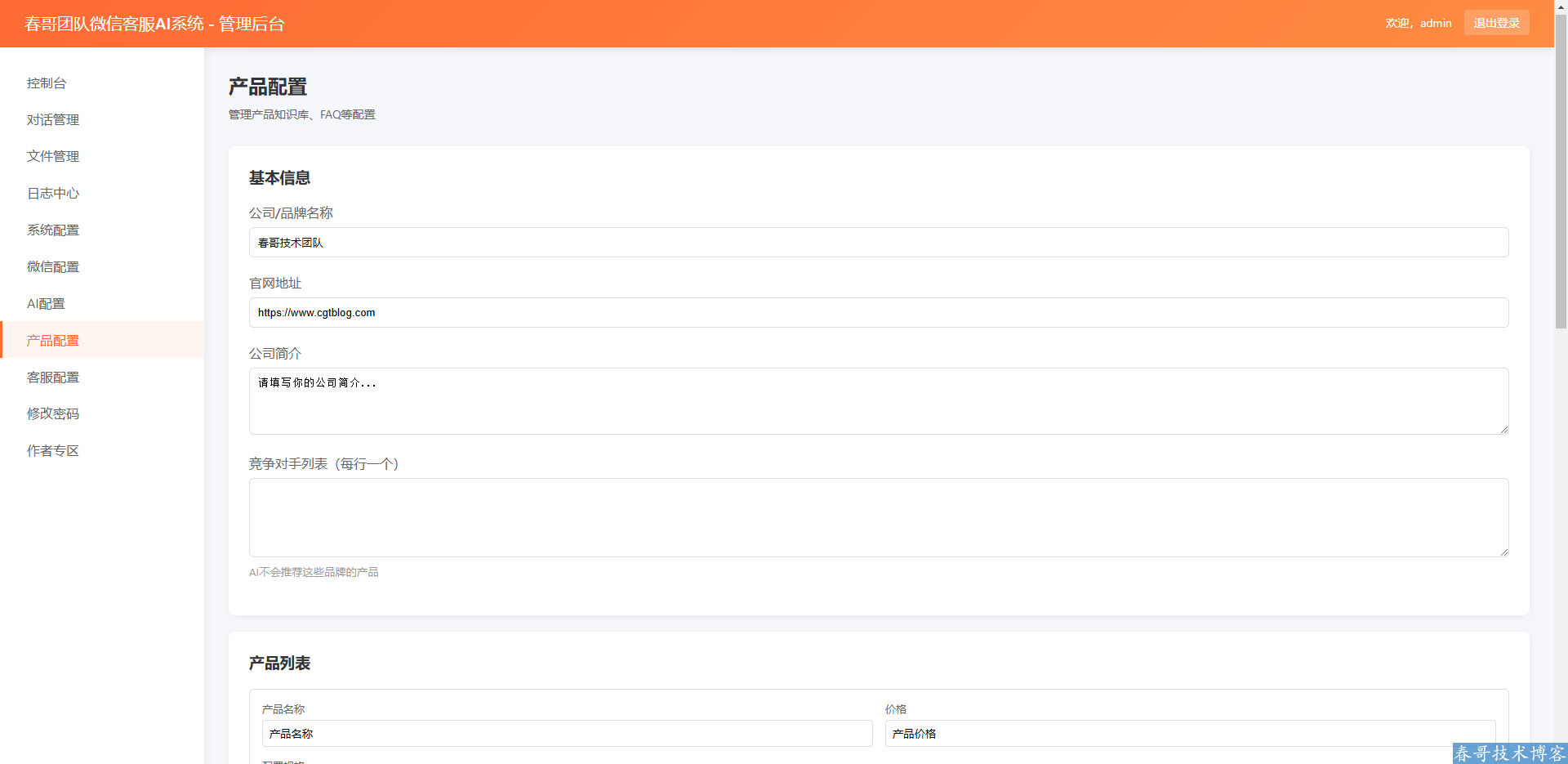Focus the 产品名称 input field
1568x764 pixels.
point(567,734)
